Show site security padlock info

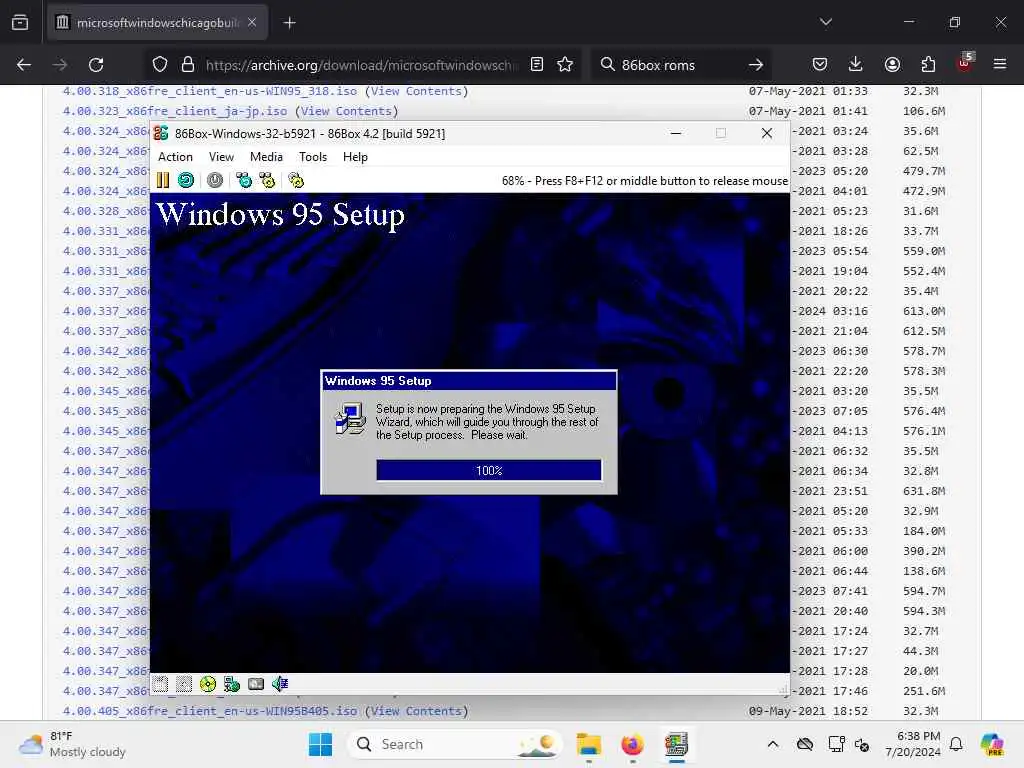pos(188,65)
